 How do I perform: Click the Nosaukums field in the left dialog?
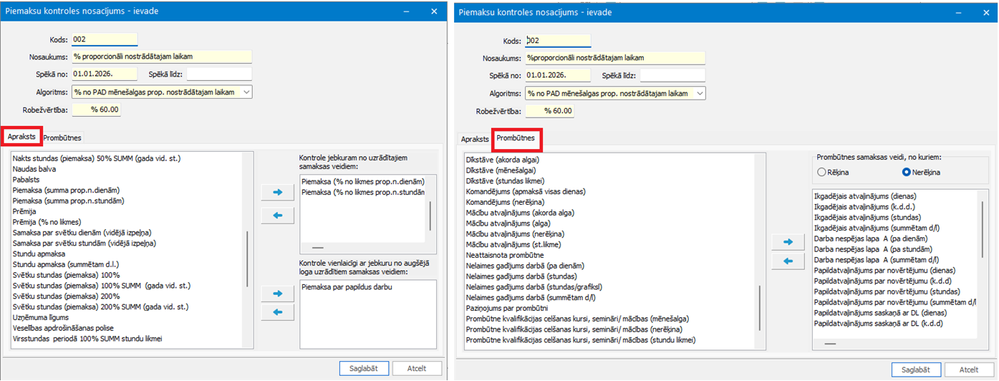point(162,57)
